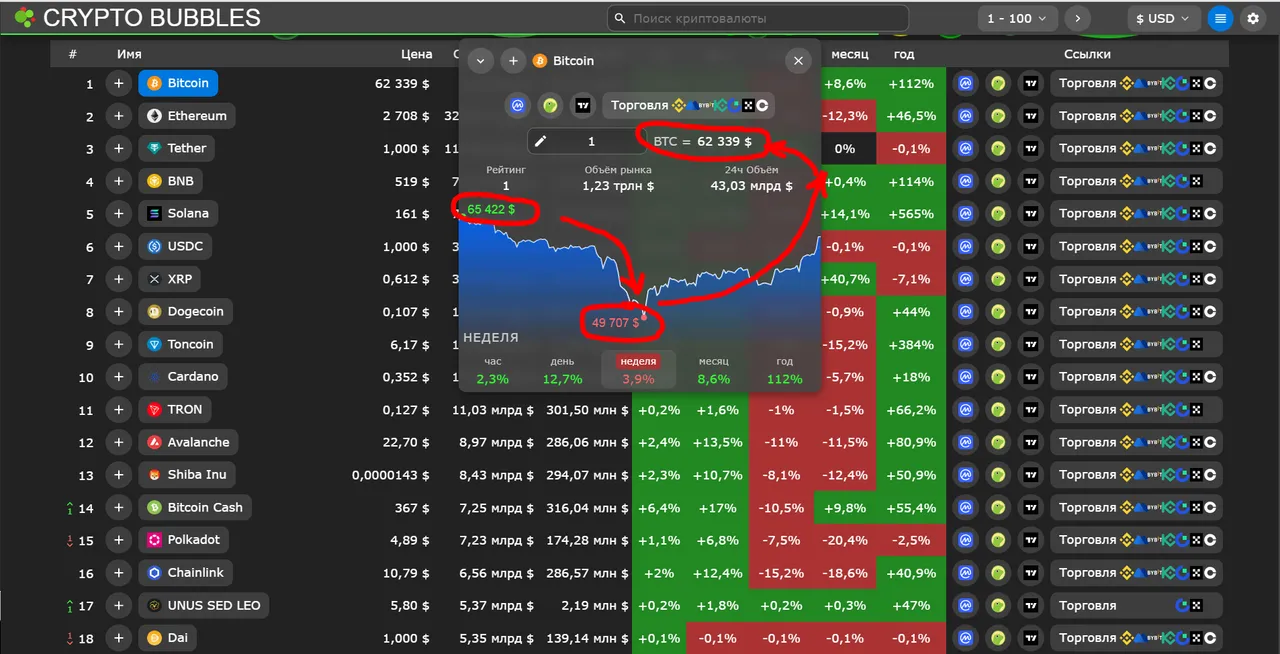Open Торговля exchanges button in Bitcoin popup
1280x654 pixels.
[688, 105]
